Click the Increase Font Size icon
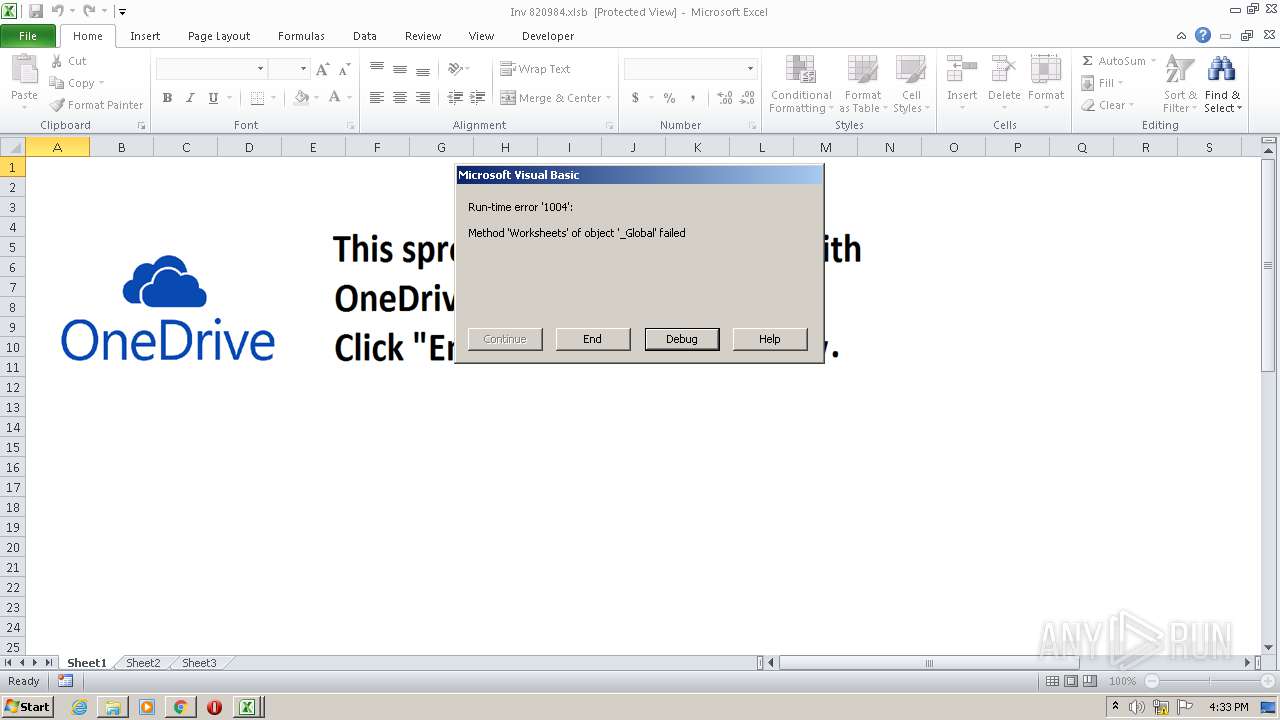1280x720 pixels. [x=322, y=69]
